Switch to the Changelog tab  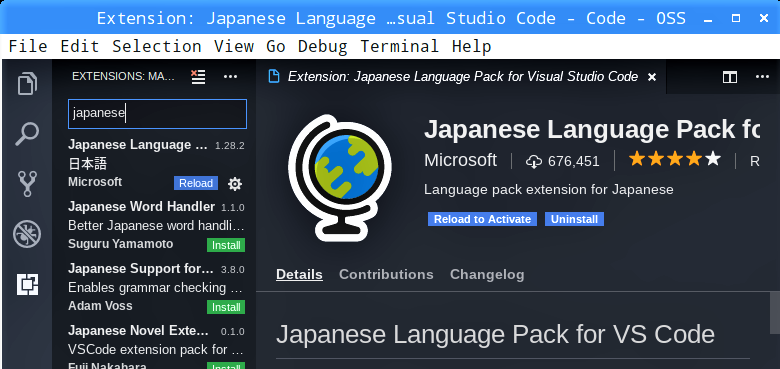pyautogui.click(x=487, y=275)
